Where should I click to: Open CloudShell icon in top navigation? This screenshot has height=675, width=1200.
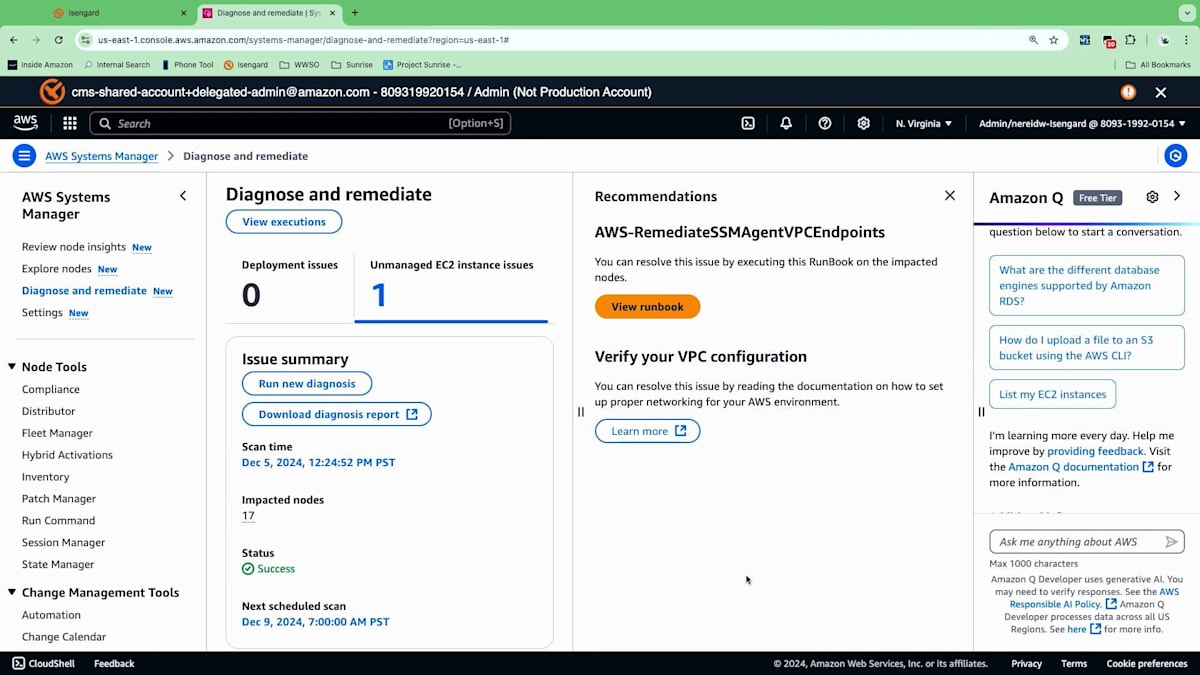[x=748, y=123]
